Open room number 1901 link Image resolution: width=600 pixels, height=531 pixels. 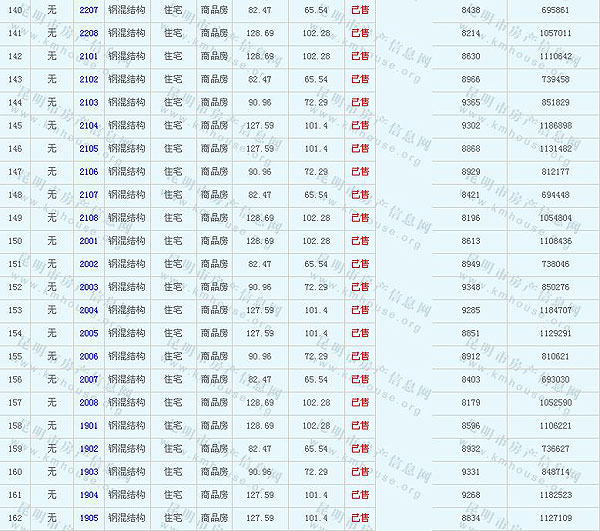tap(89, 426)
